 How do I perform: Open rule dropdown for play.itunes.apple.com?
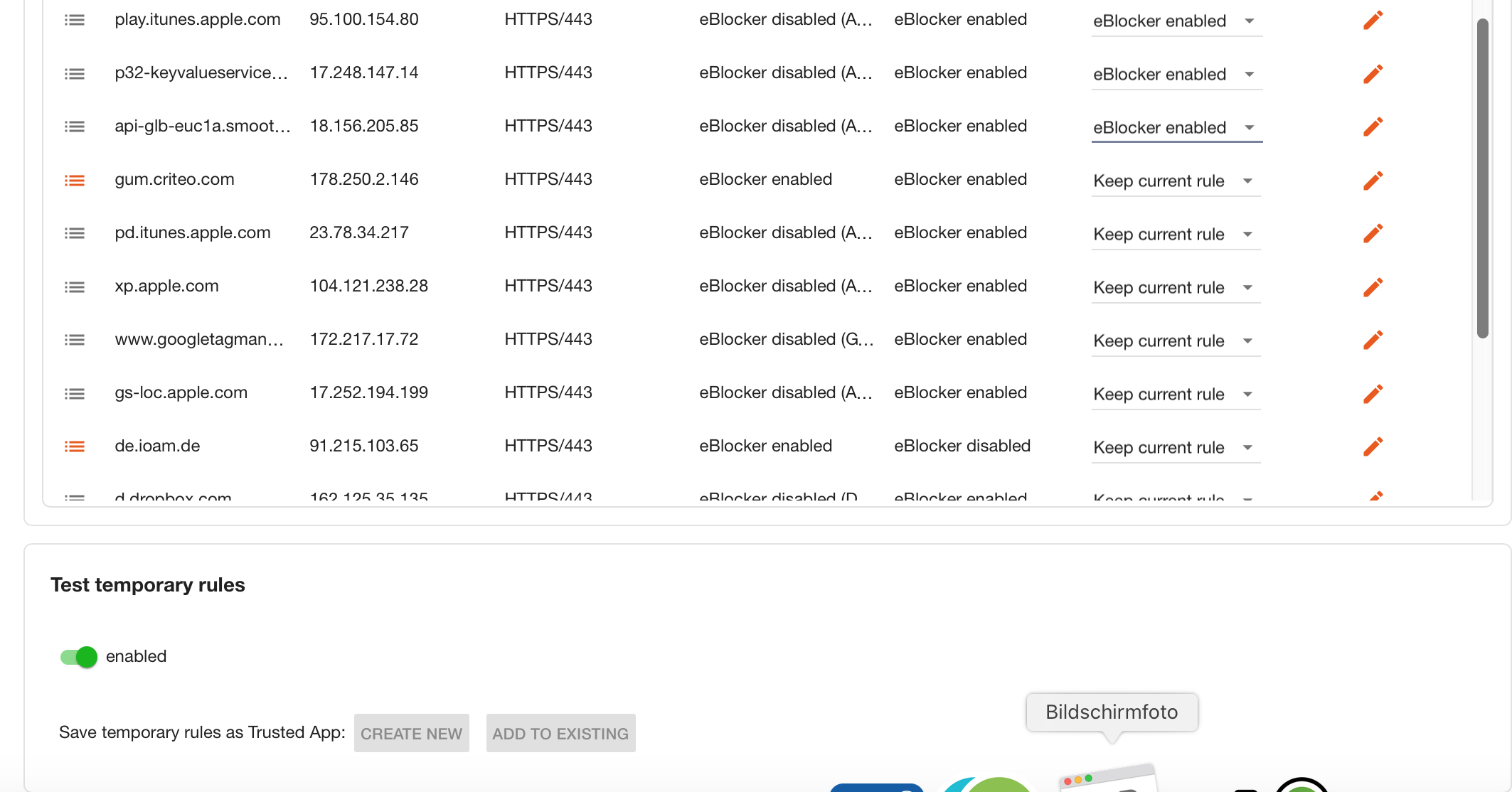click(1176, 21)
